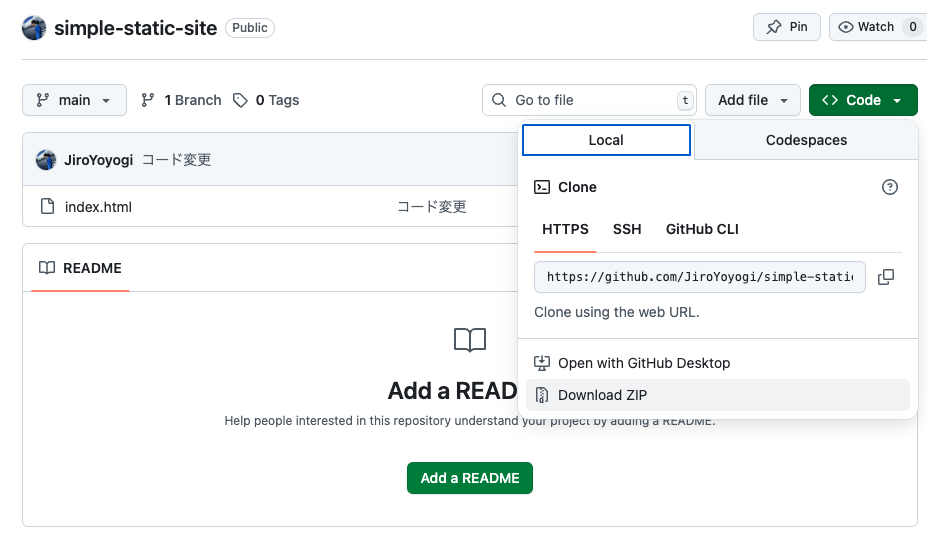
Task: Click the green Add a README button
Action: coord(470,478)
